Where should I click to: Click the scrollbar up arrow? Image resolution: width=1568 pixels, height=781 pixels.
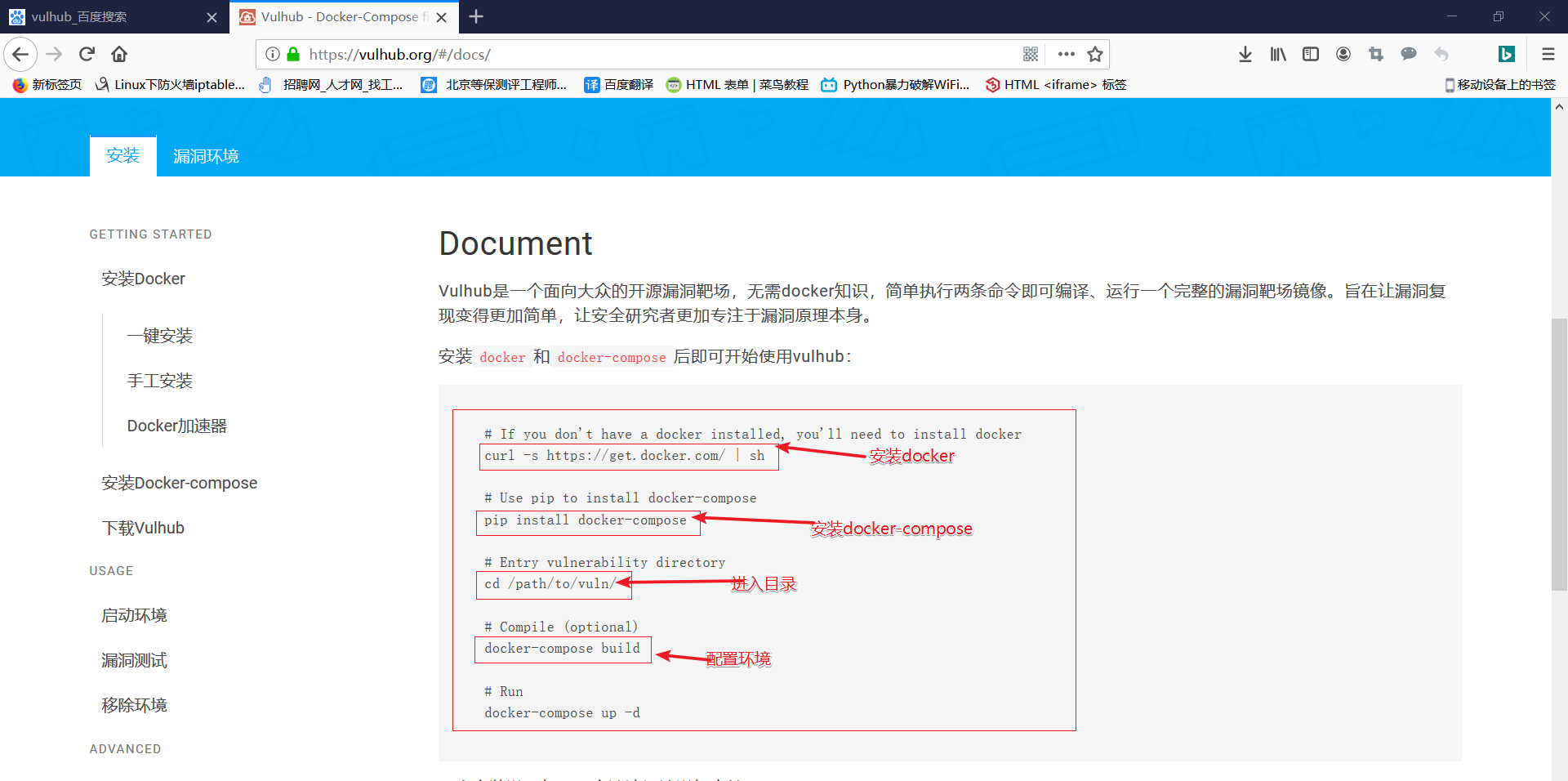pos(1559,107)
